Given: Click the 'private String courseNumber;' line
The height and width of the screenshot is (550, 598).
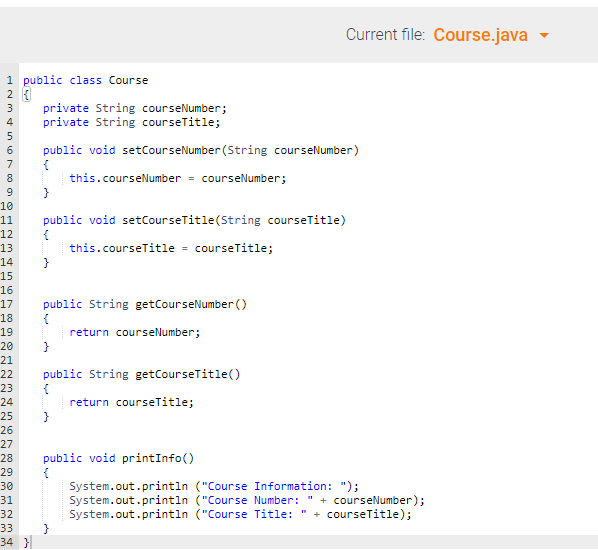Looking at the screenshot, I should click(135, 108).
